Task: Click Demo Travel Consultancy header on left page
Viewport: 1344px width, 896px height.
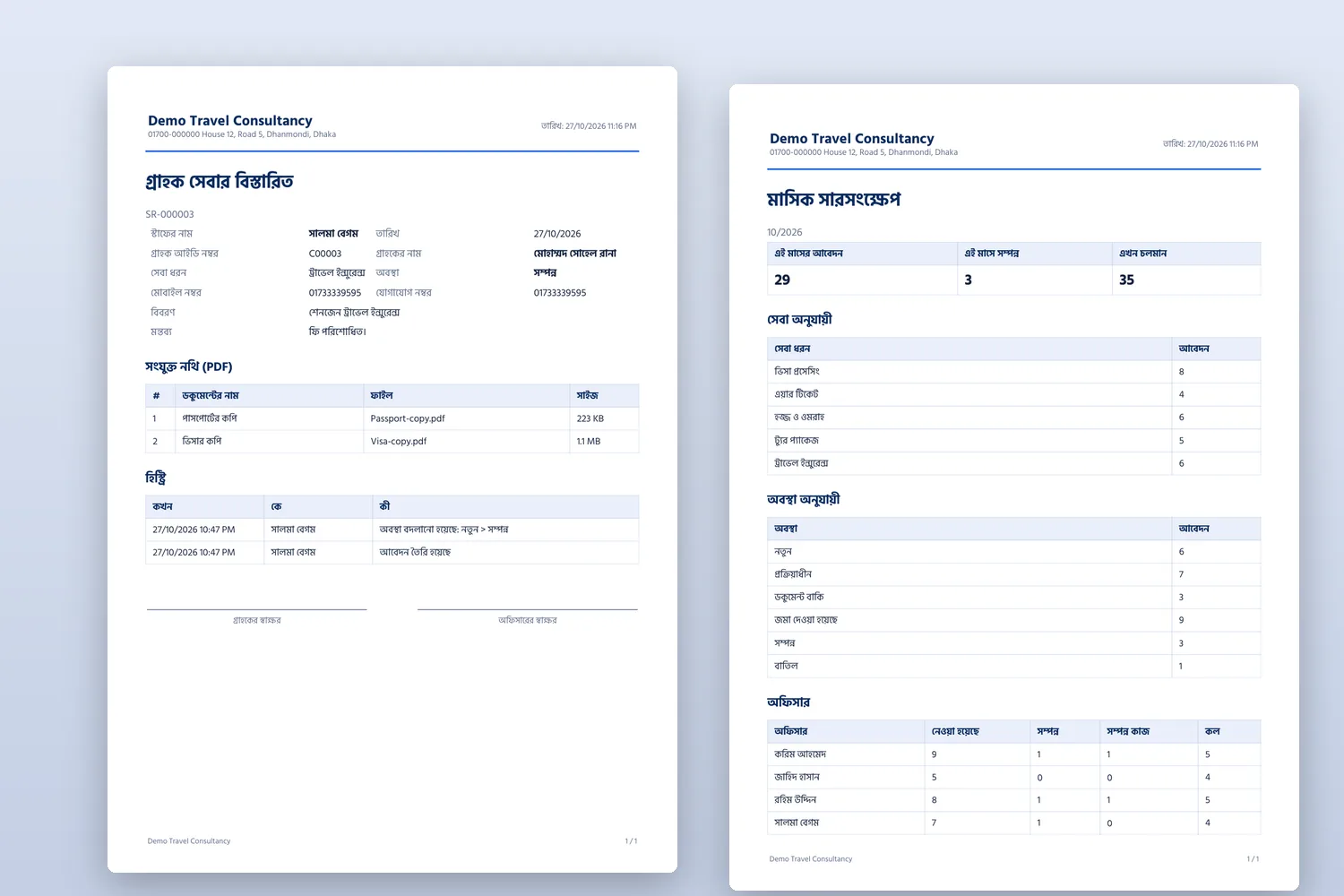Action: pyautogui.click(x=230, y=121)
